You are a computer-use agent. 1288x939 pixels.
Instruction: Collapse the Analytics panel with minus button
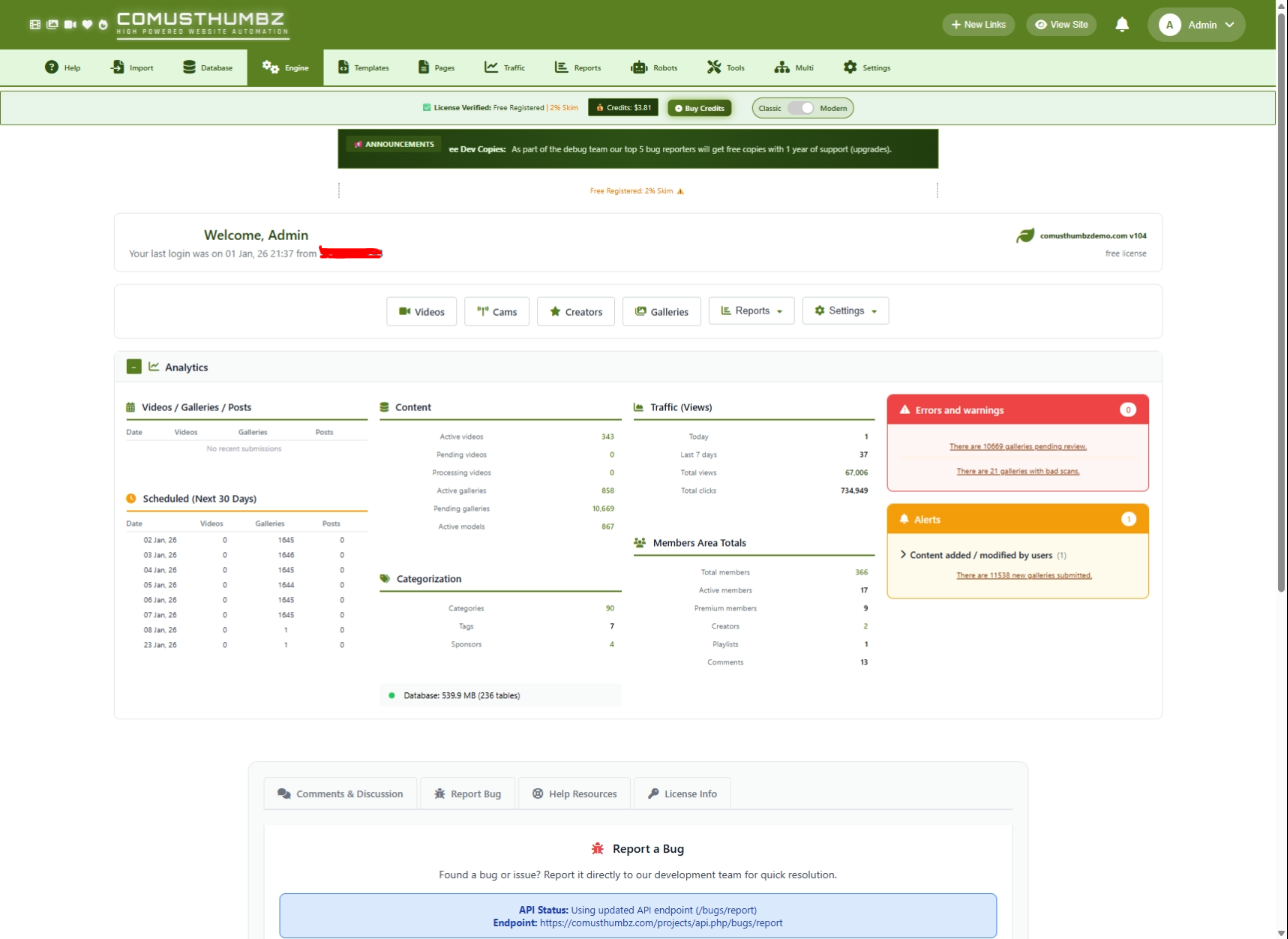tap(134, 367)
